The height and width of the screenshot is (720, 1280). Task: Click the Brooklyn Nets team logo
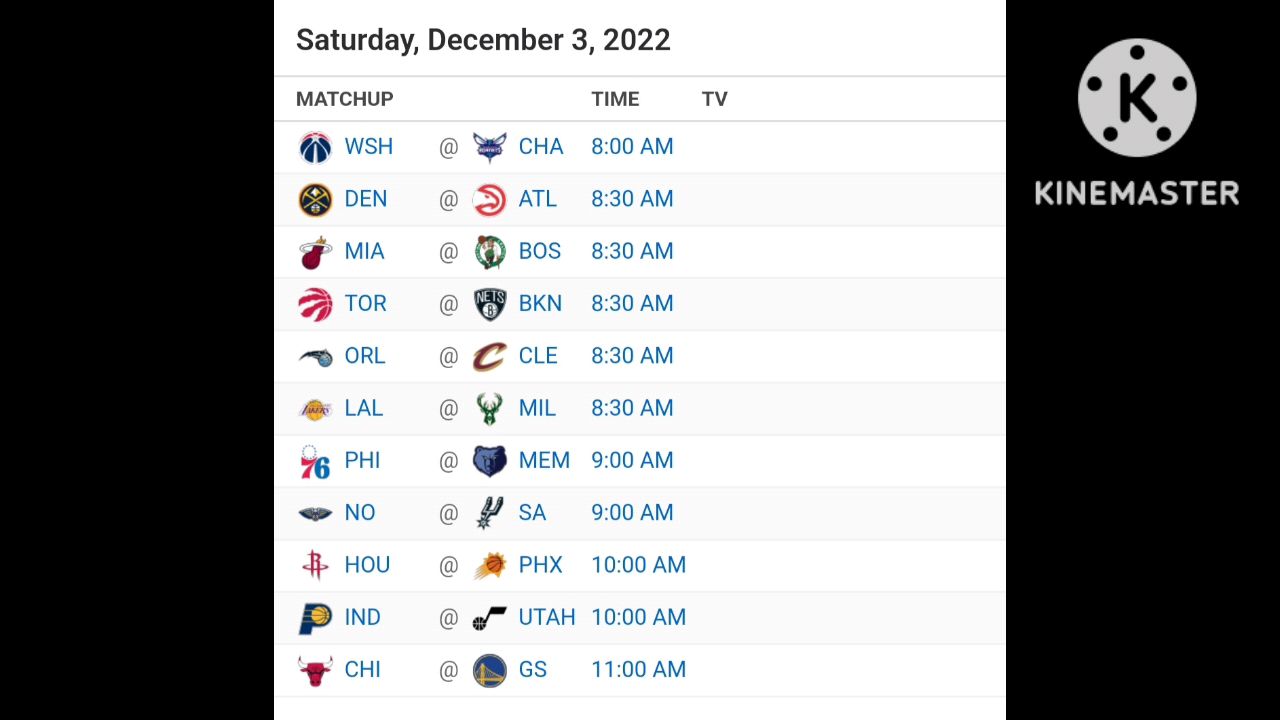click(x=489, y=304)
